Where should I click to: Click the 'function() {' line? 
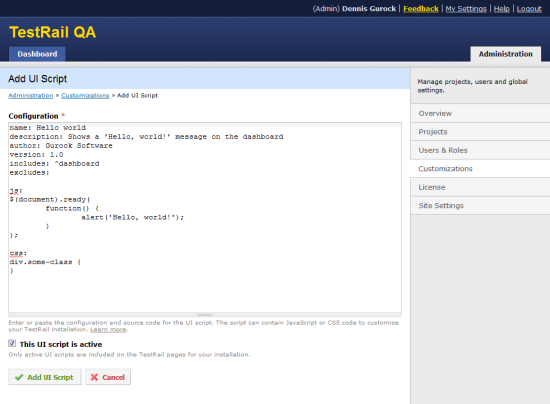coord(72,209)
